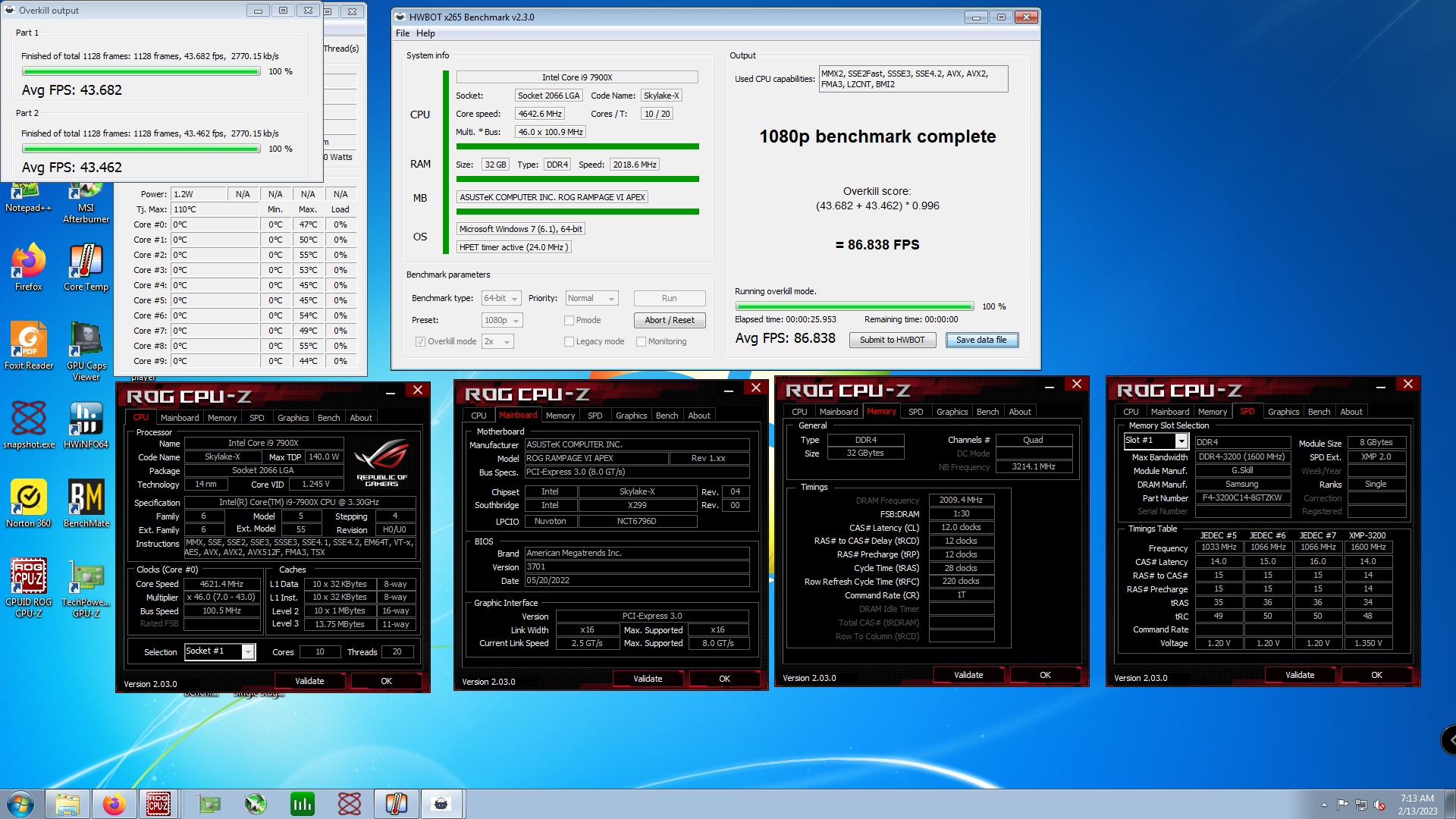The height and width of the screenshot is (819, 1456).
Task: Open the Preset 1080p dropdown
Action: pos(501,320)
